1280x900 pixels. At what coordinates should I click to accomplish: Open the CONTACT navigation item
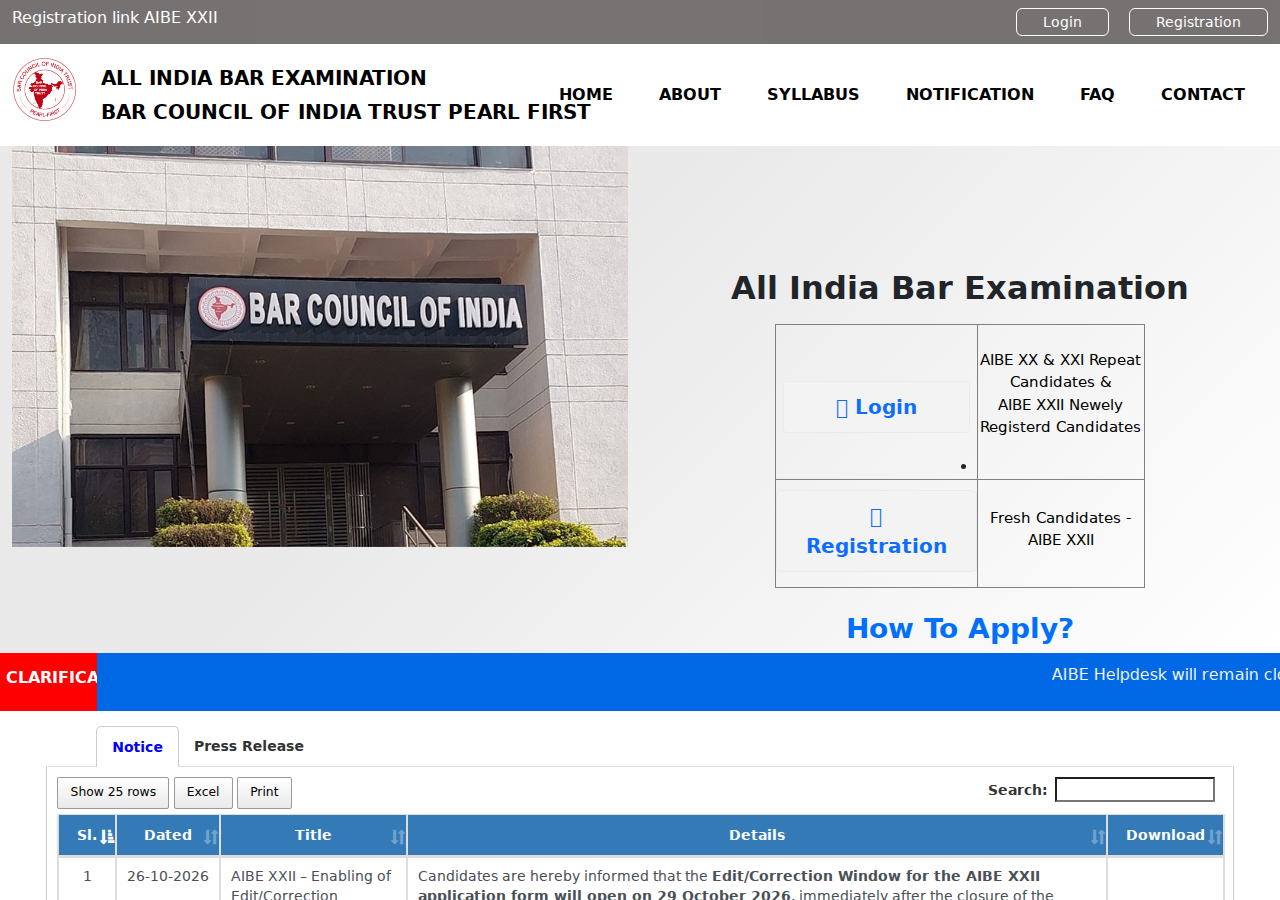1203,94
